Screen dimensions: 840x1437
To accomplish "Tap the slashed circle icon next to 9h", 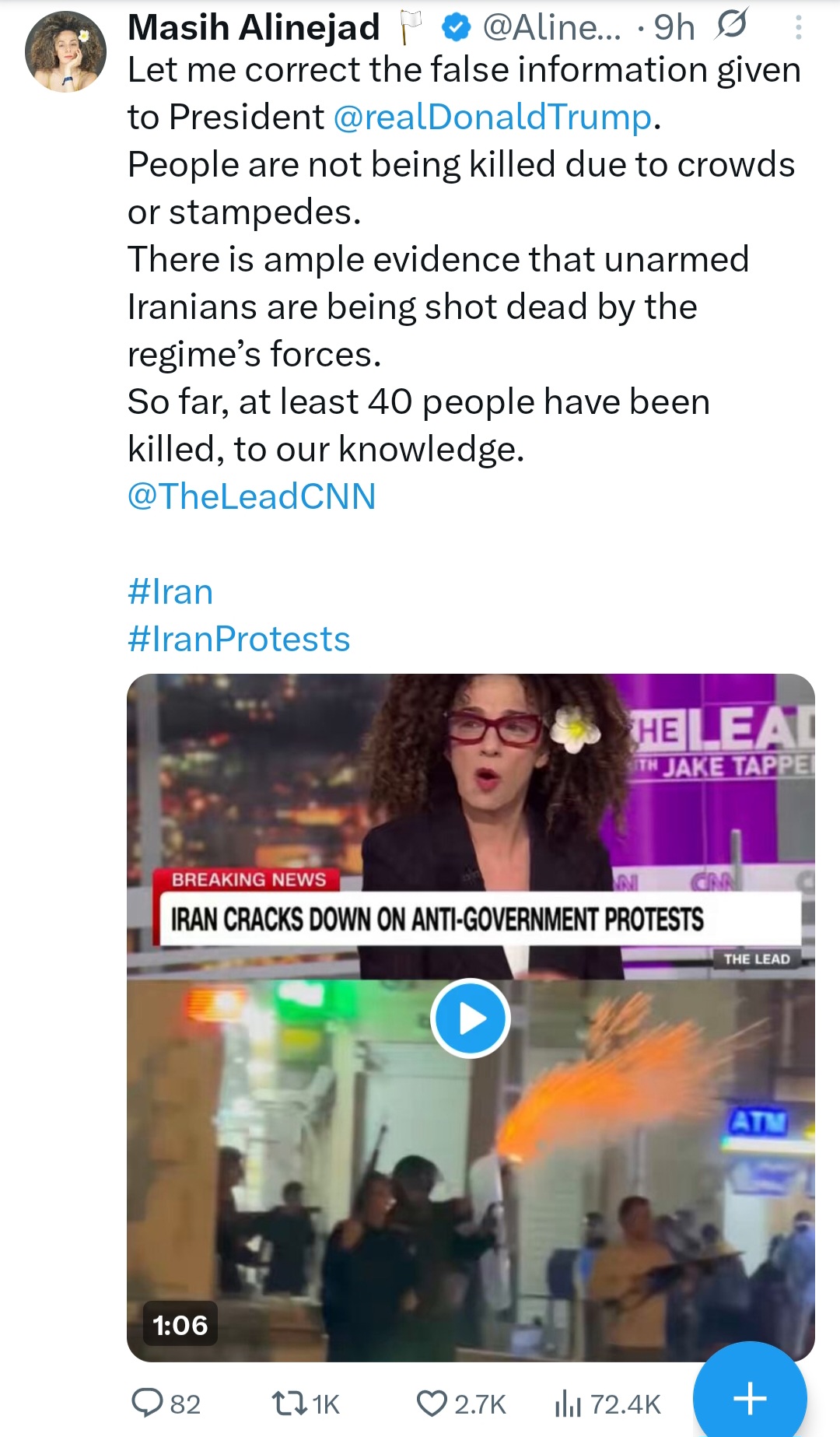I will 732,25.
